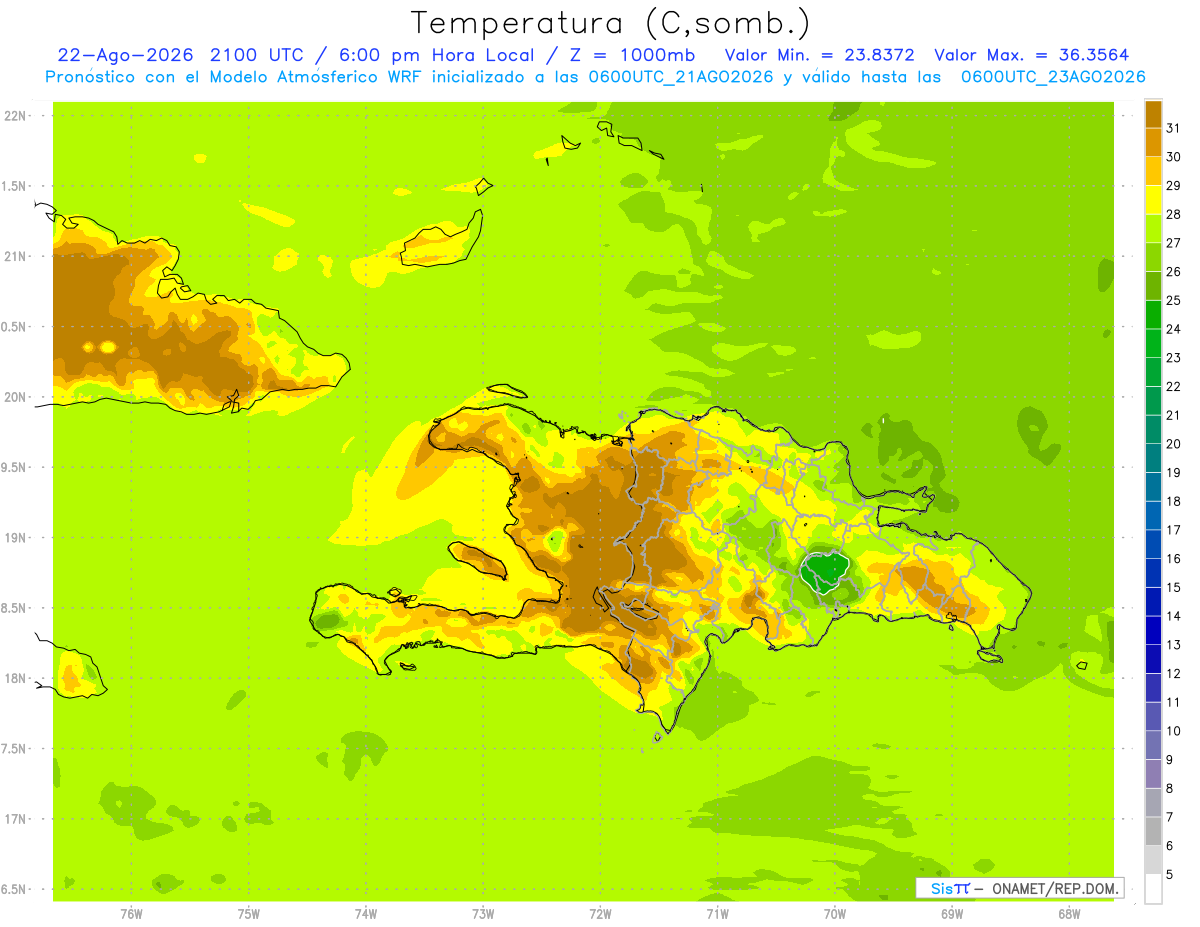The width and height of the screenshot is (1200, 927).
Task: Click the legend label '25'
Action: pyautogui.click(x=1173, y=300)
